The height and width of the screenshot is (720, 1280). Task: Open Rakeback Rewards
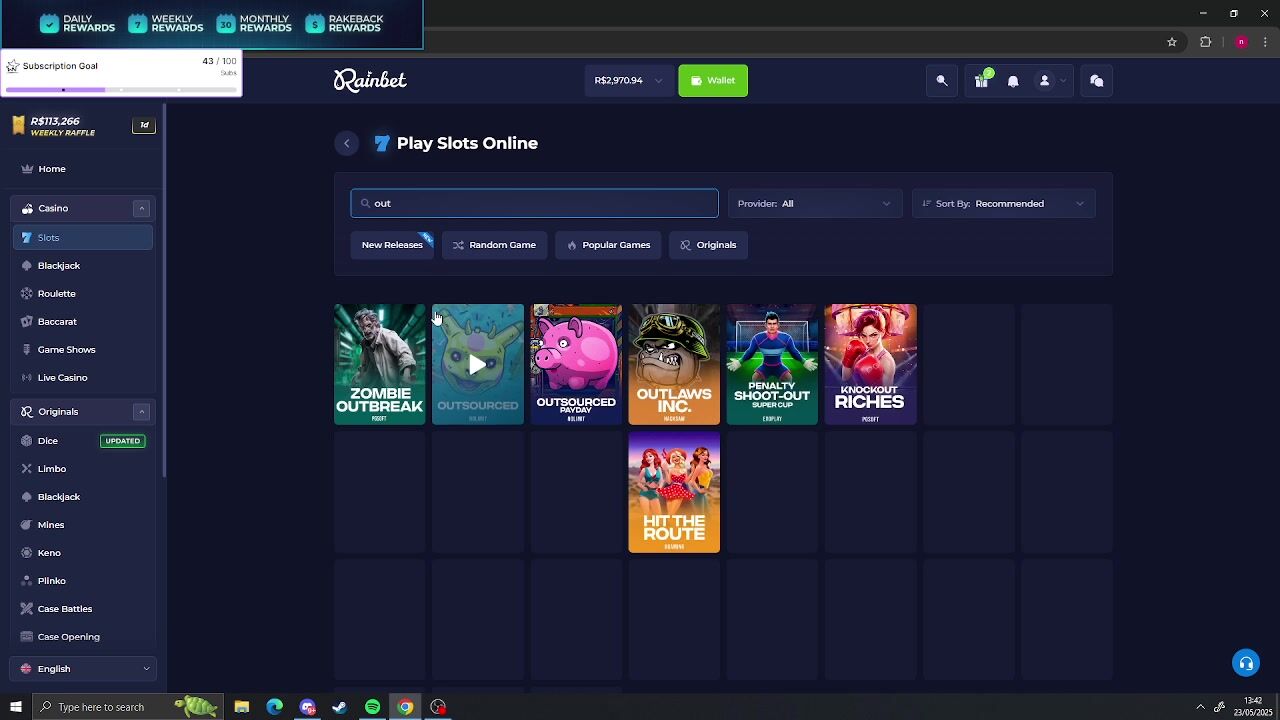[x=344, y=24]
